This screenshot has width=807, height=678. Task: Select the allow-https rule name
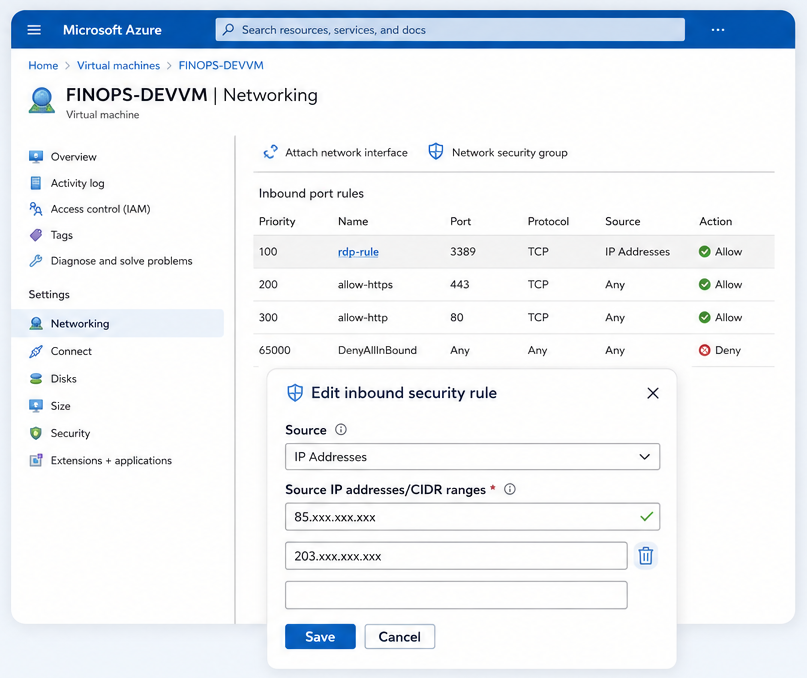click(365, 284)
